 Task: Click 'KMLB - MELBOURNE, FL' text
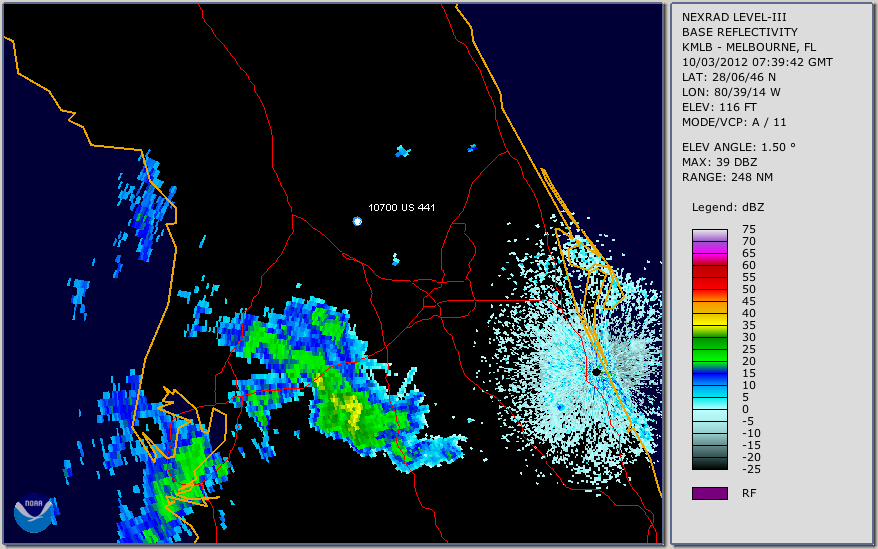[749, 47]
